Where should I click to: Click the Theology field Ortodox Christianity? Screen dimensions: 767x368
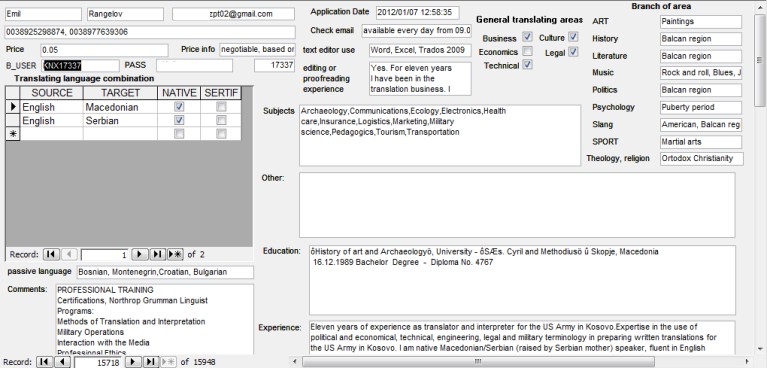[701, 159]
